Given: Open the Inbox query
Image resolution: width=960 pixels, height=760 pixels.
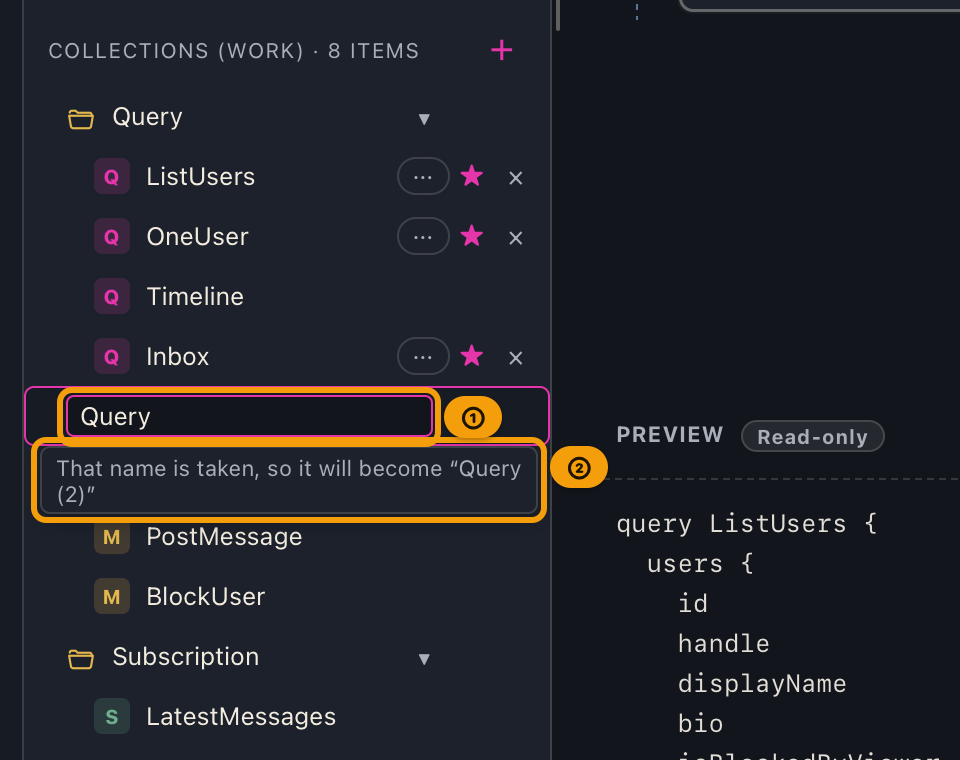Looking at the screenshot, I should pyautogui.click(x=178, y=357).
